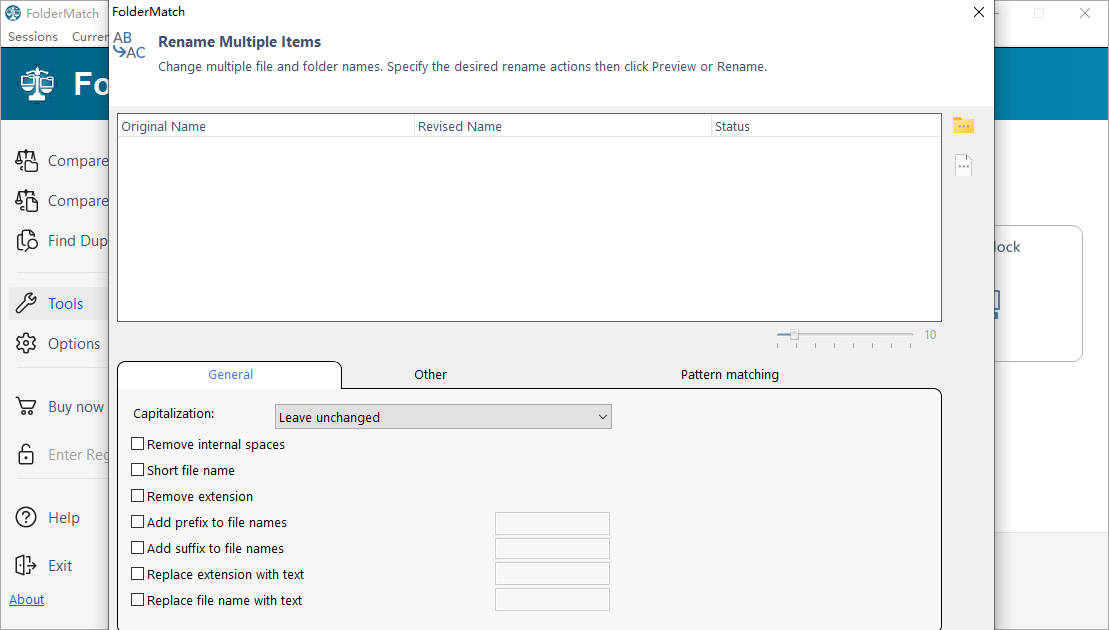This screenshot has width=1109, height=630.
Task: Click the Tools wrench icon
Action: point(26,303)
